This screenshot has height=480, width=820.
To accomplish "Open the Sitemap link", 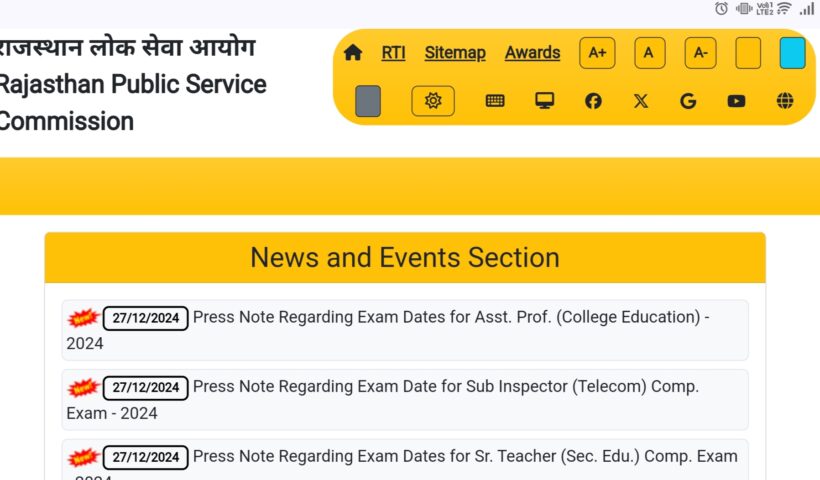I will [455, 53].
